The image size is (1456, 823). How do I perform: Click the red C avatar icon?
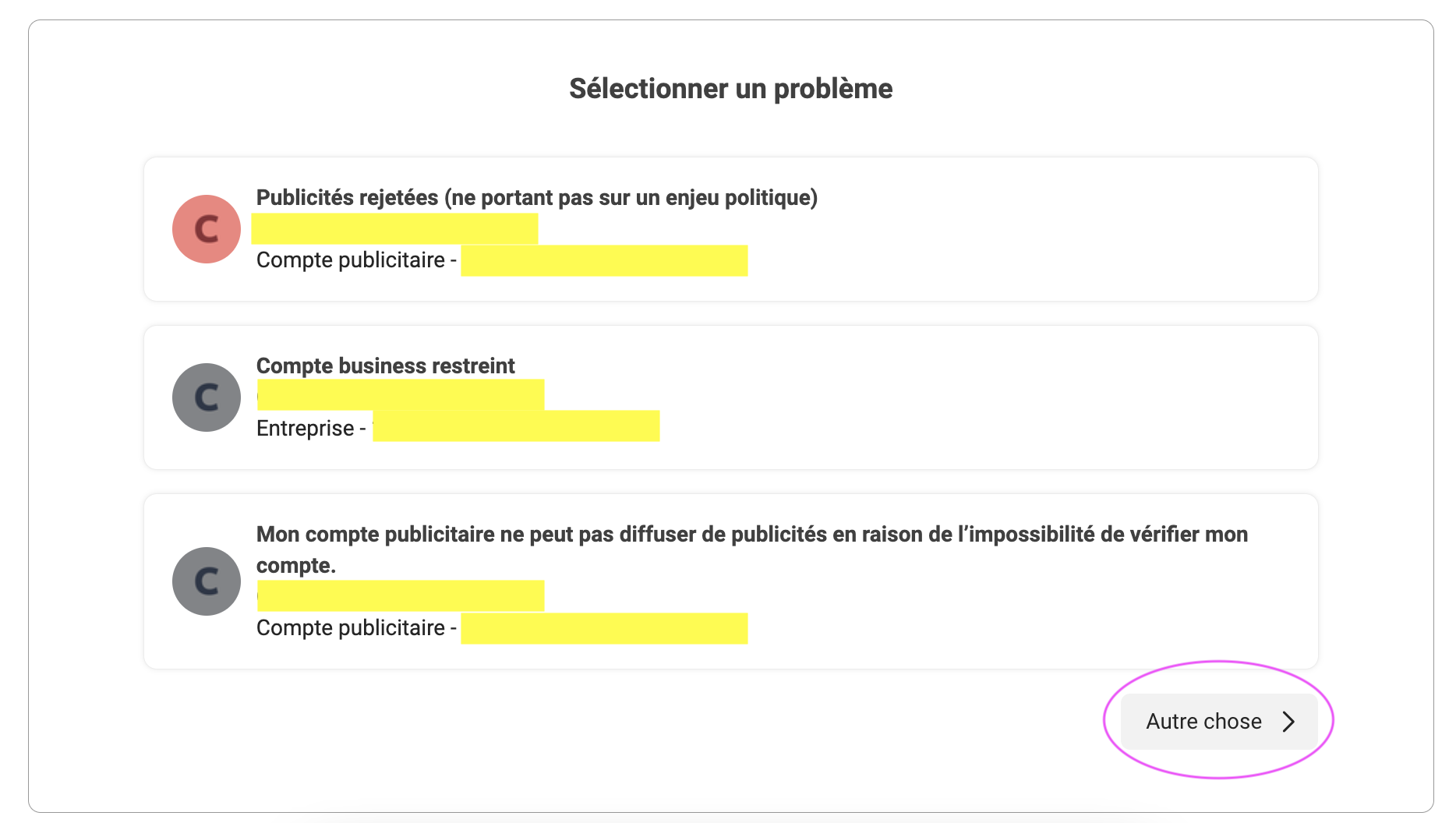pos(207,229)
